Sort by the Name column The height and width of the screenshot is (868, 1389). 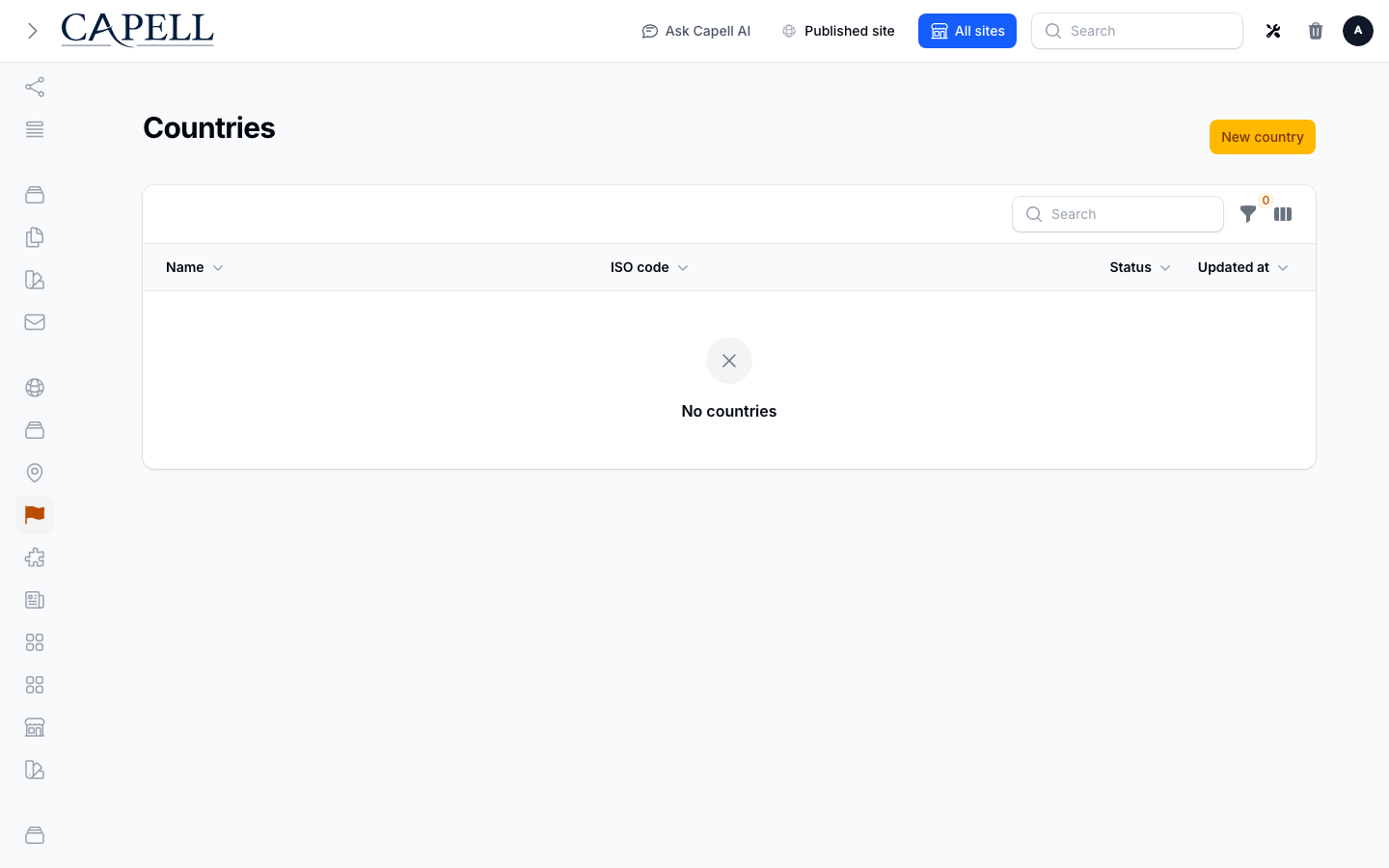coord(195,267)
